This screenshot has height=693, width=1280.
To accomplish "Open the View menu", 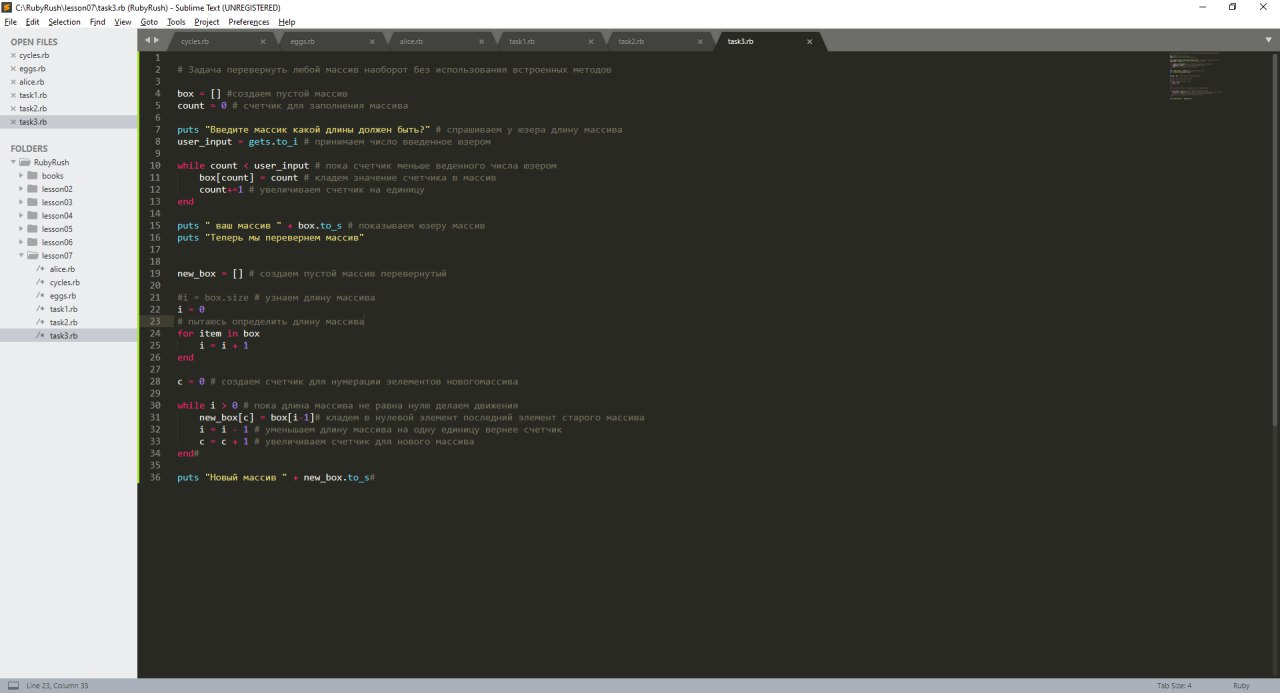I will (123, 21).
